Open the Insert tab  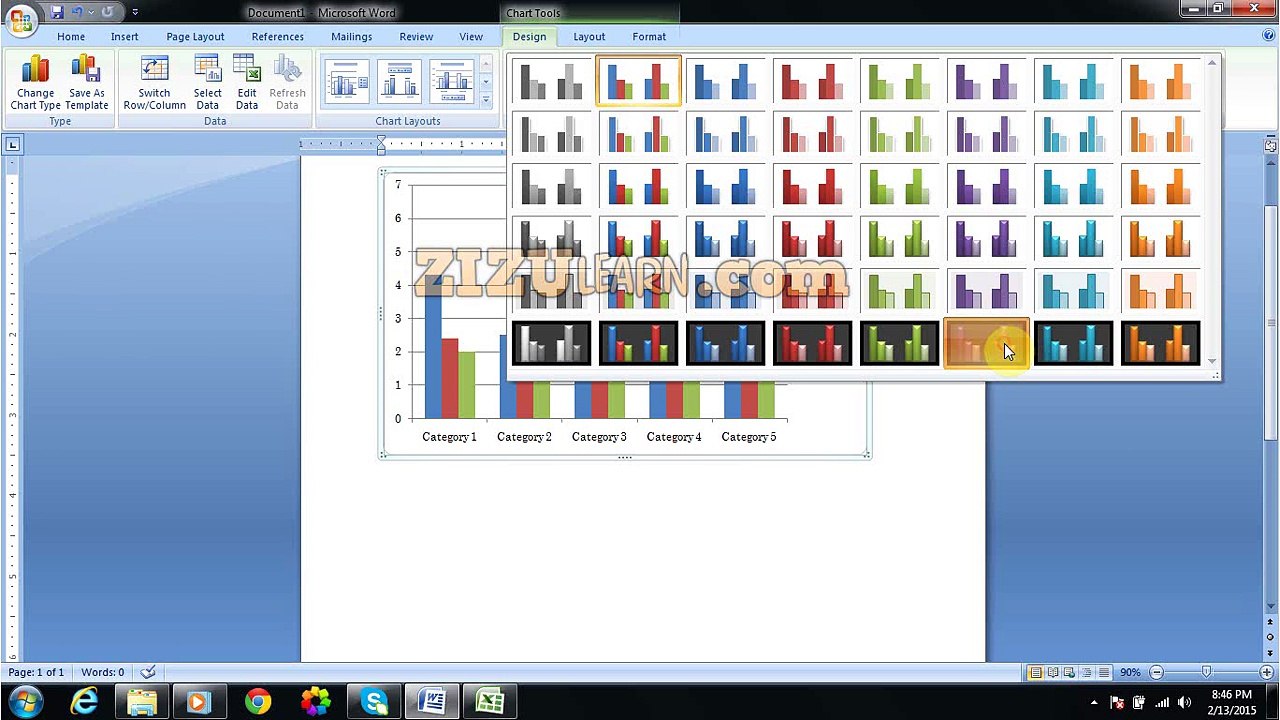coord(125,36)
